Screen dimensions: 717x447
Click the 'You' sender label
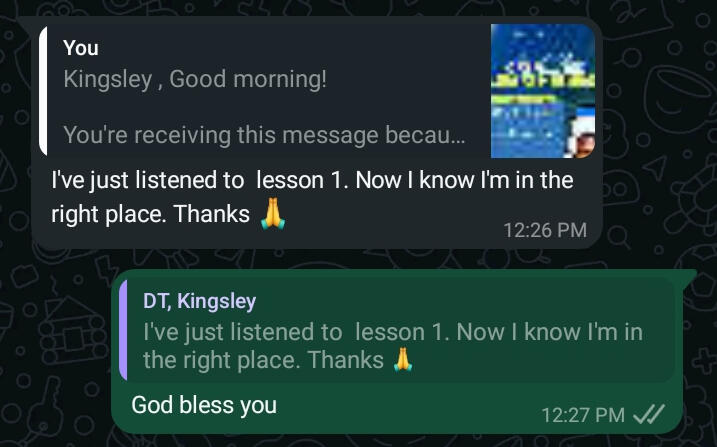[81, 48]
